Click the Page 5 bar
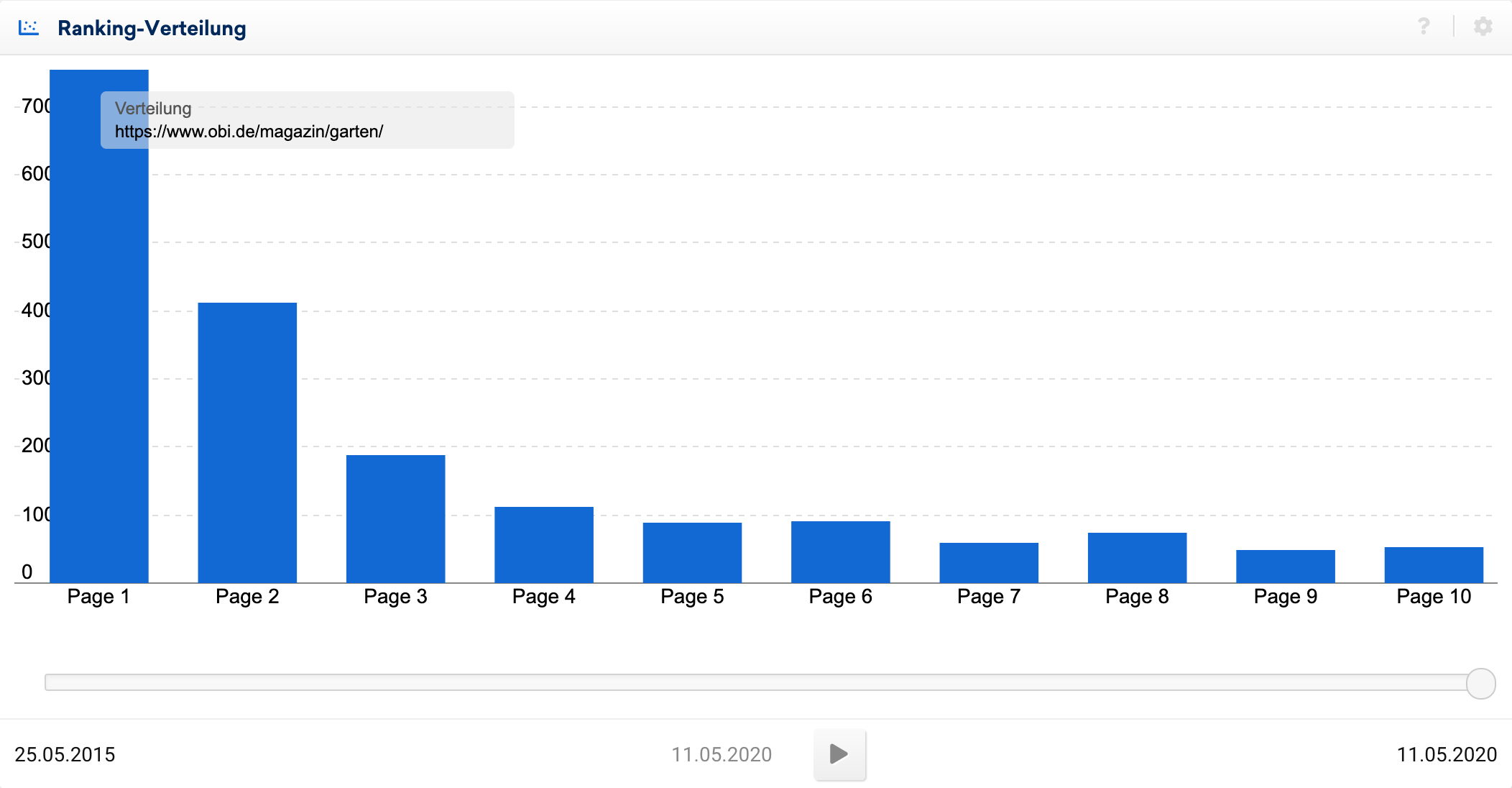The height and width of the screenshot is (788, 1512). [x=692, y=552]
